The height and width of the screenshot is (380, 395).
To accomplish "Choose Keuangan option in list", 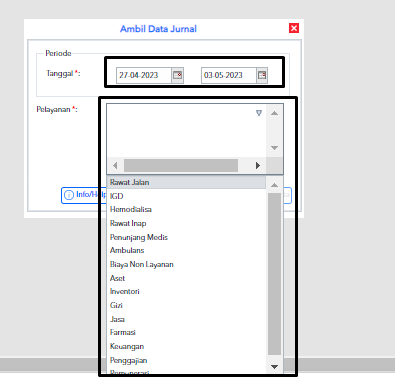I will pos(186,346).
